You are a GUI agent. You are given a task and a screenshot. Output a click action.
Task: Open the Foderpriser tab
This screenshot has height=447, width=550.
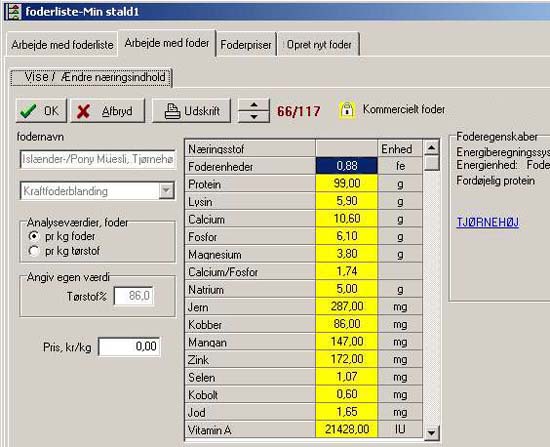pyautogui.click(x=246, y=45)
